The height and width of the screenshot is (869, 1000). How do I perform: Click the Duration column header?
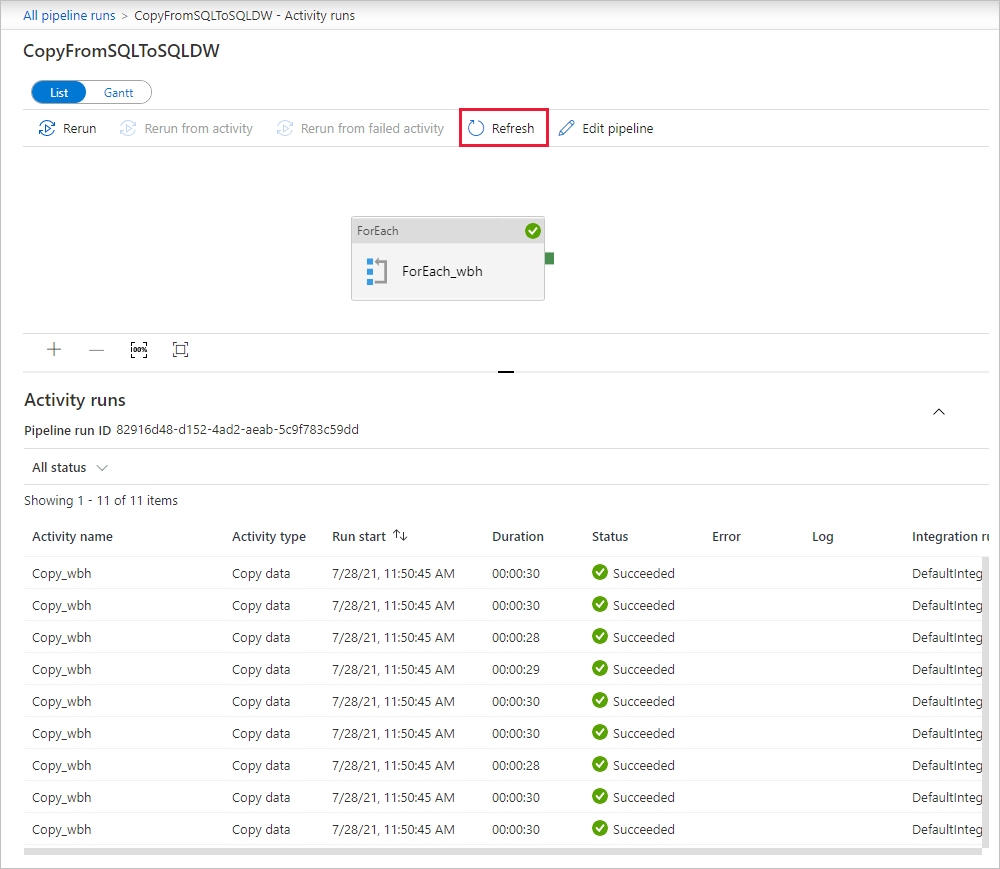[x=517, y=537]
